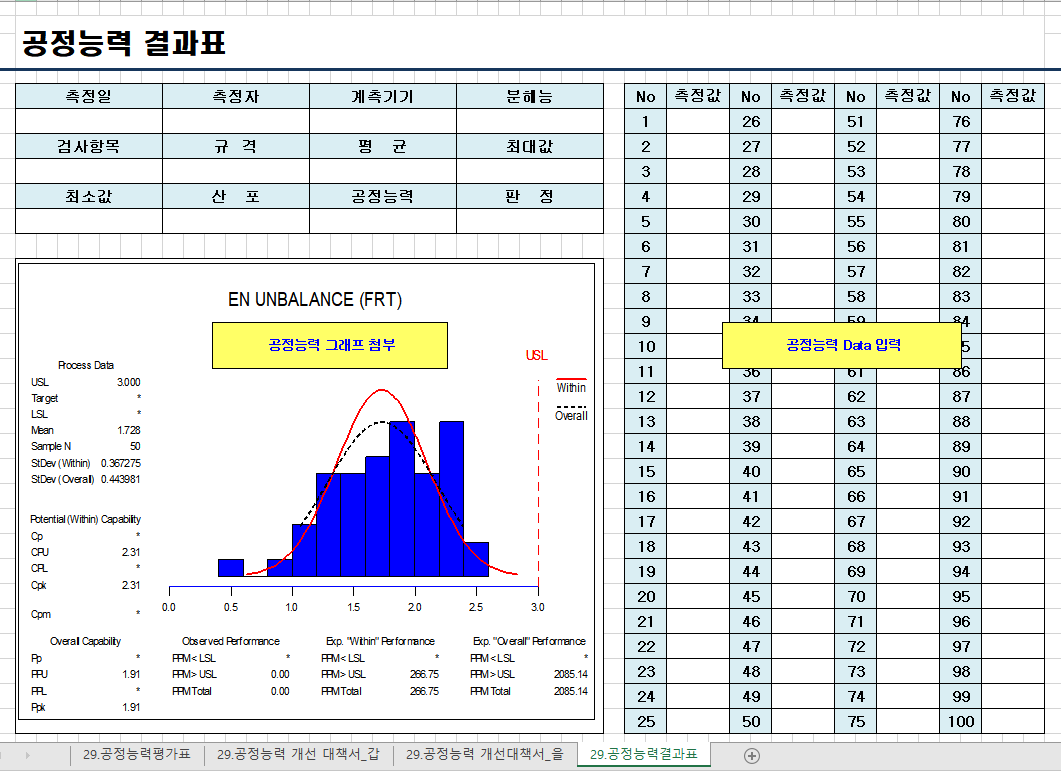Select the cell numbered 91

click(x=960, y=497)
